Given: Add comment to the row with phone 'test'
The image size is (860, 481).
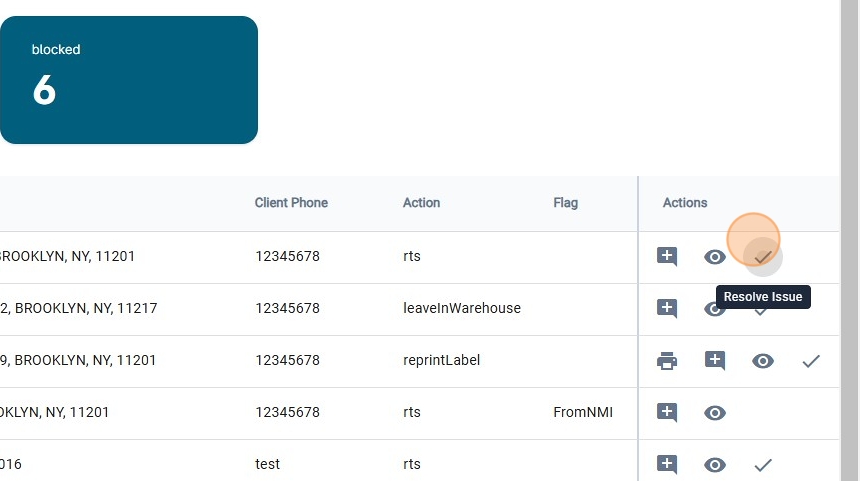Looking at the screenshot, I should point(667,465).
